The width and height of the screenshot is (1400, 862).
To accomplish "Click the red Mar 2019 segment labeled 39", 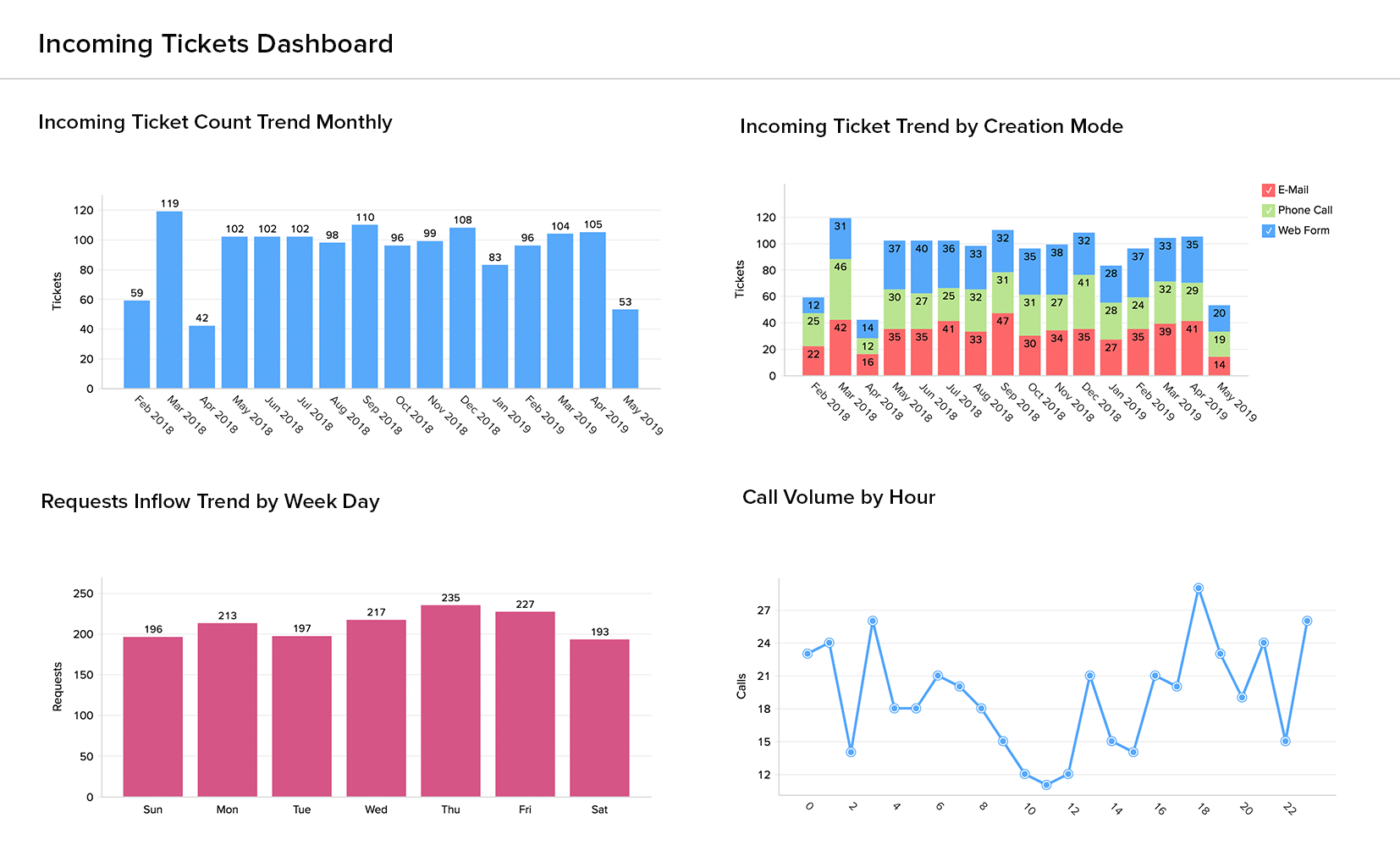I will (x=1166, y=350).
